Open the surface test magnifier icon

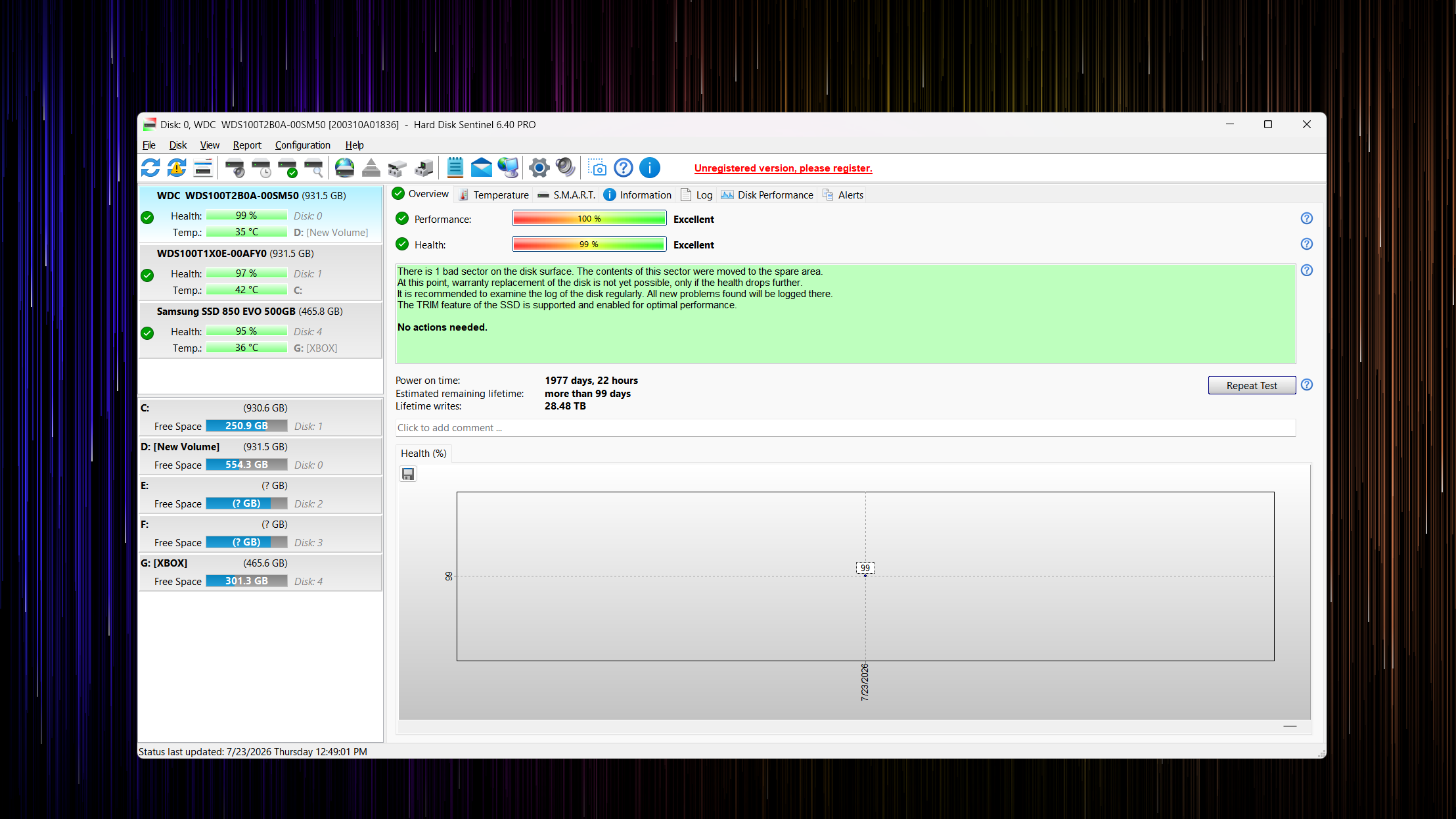pos(313,168)
